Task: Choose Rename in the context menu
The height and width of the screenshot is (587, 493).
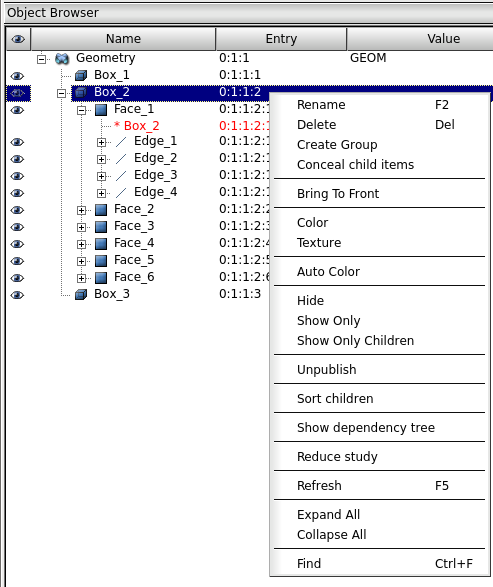Action: click(x=321, y=105)
